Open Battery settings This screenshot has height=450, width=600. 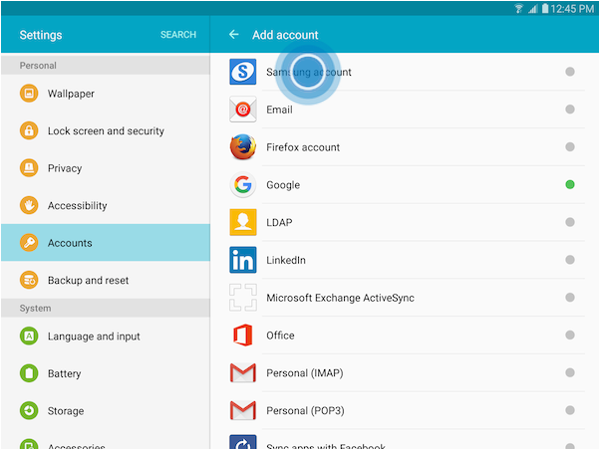point(105,373)
